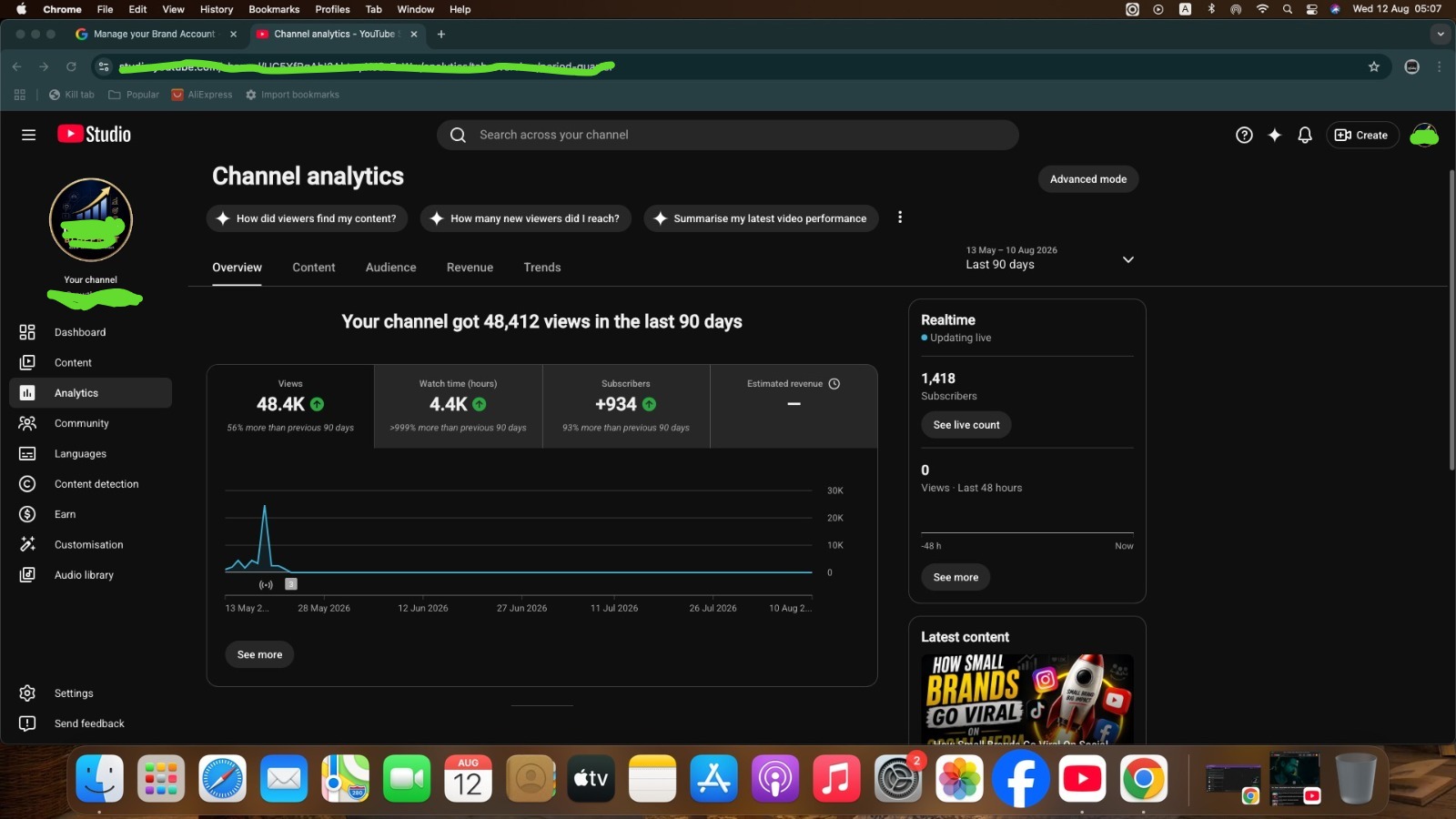Viewport: 1456px width, 819px height.
Task: Open the account avatar in the Studio header
Action: [x=1424, y=135]
